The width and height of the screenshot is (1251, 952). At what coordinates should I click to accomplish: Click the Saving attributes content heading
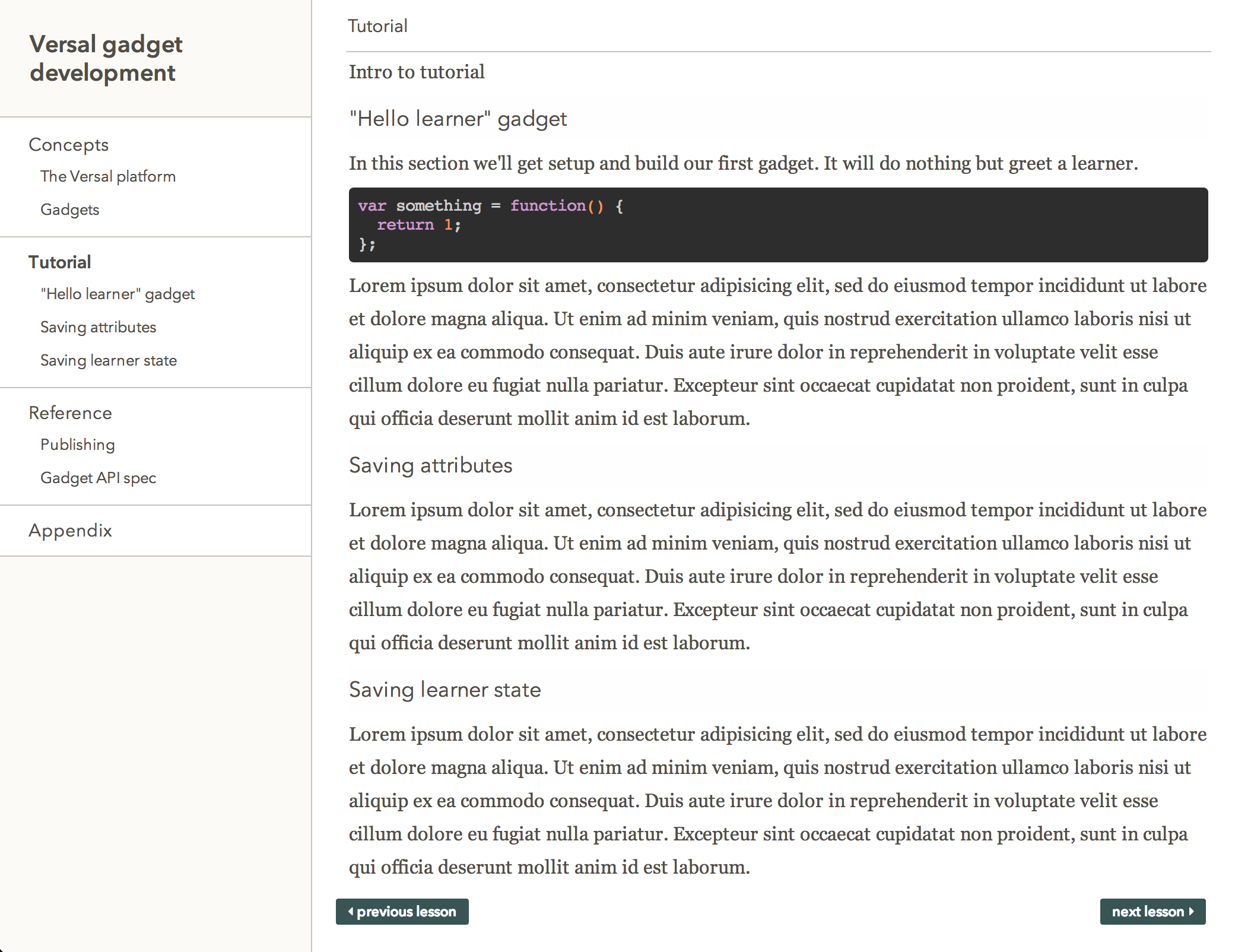(x=431, y=465)
